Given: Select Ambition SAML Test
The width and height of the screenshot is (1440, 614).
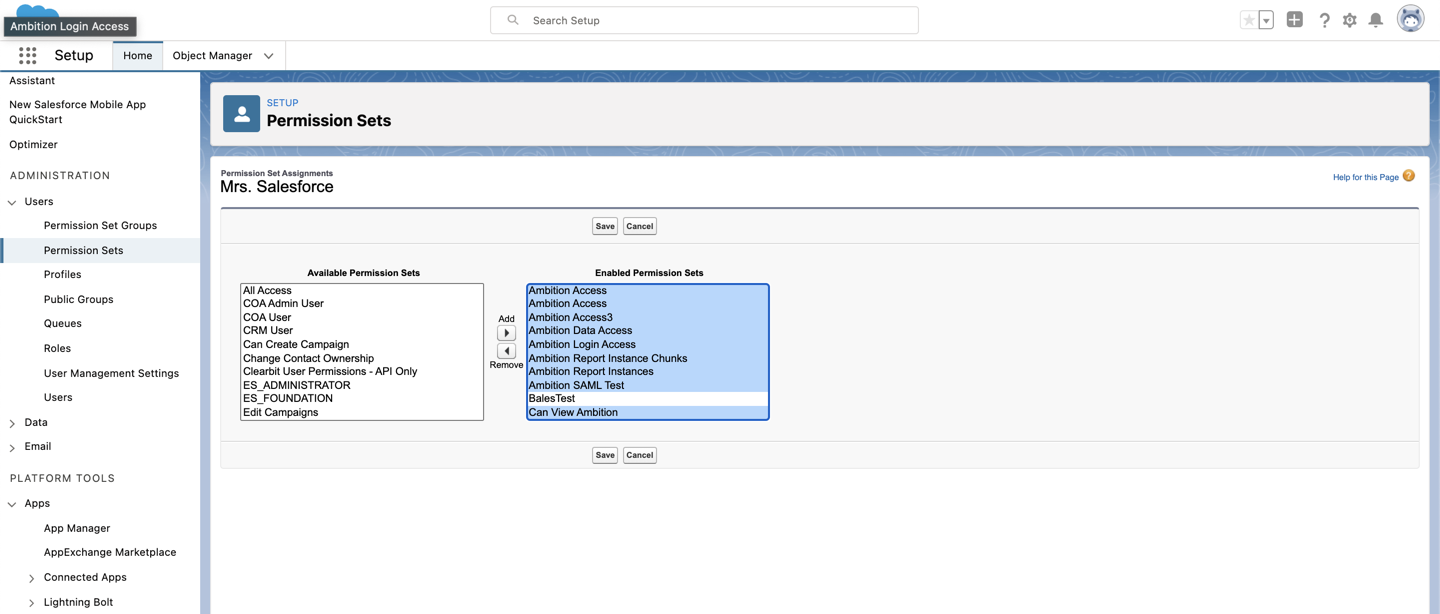Looking at the screenshot, I should pos(647,386).
